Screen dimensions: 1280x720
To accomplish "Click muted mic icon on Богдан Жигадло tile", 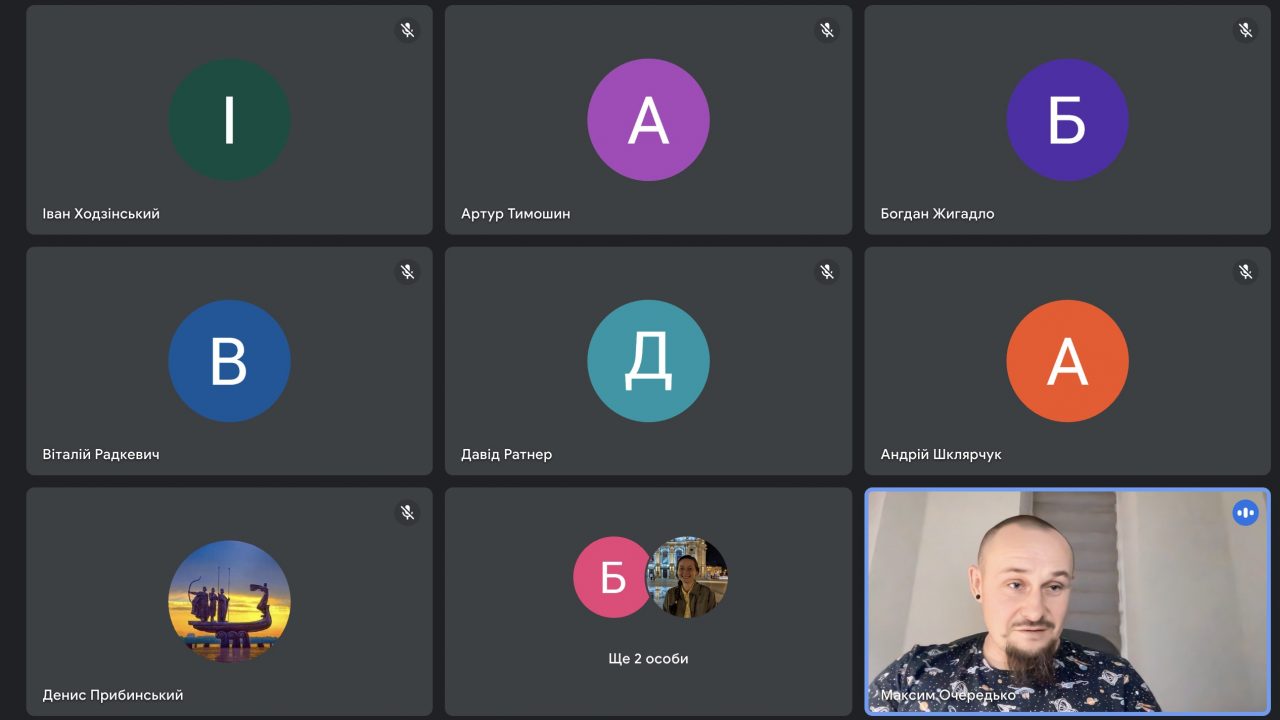I will [1245, 30].
